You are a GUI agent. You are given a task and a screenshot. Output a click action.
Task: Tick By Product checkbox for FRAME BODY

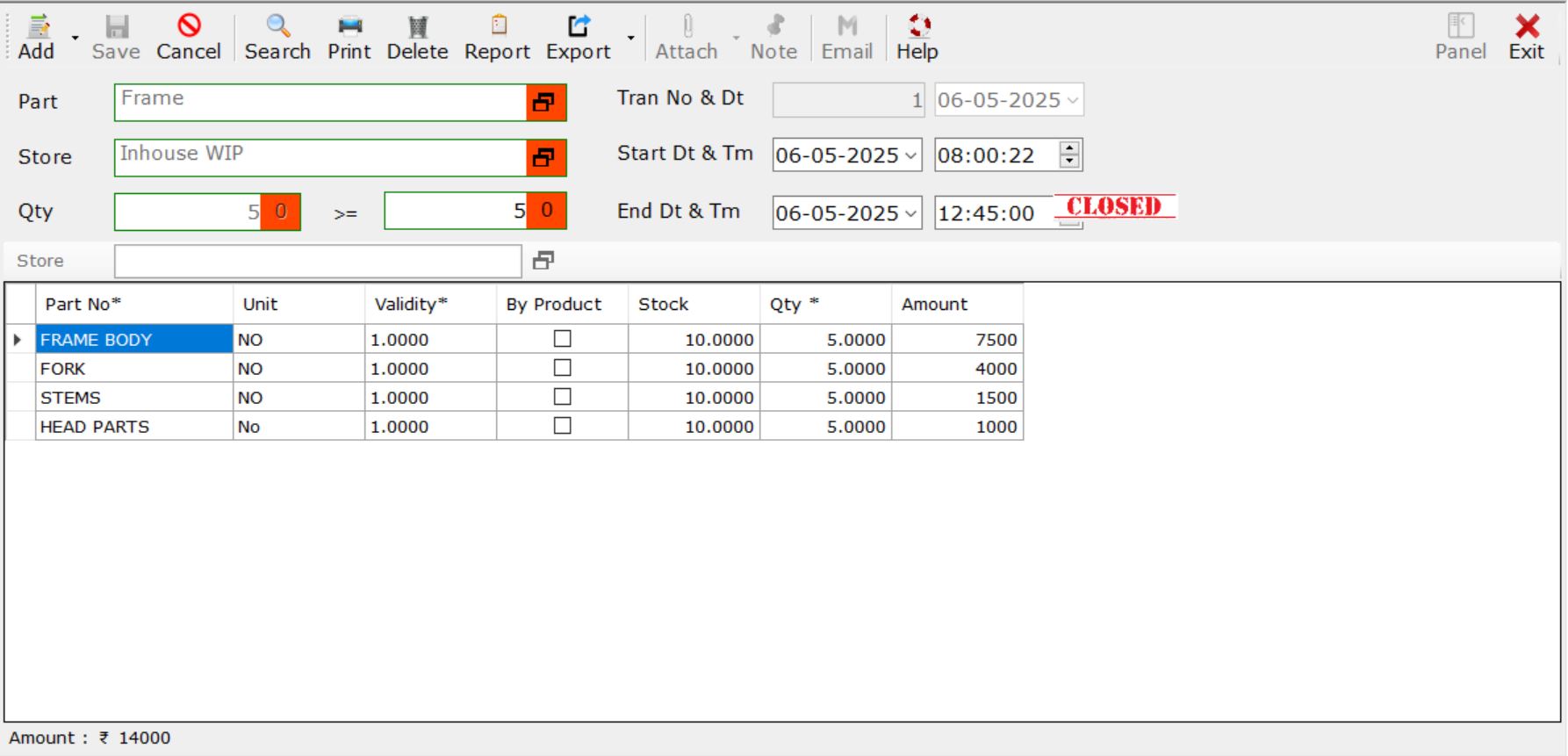(x=563, y=339)
